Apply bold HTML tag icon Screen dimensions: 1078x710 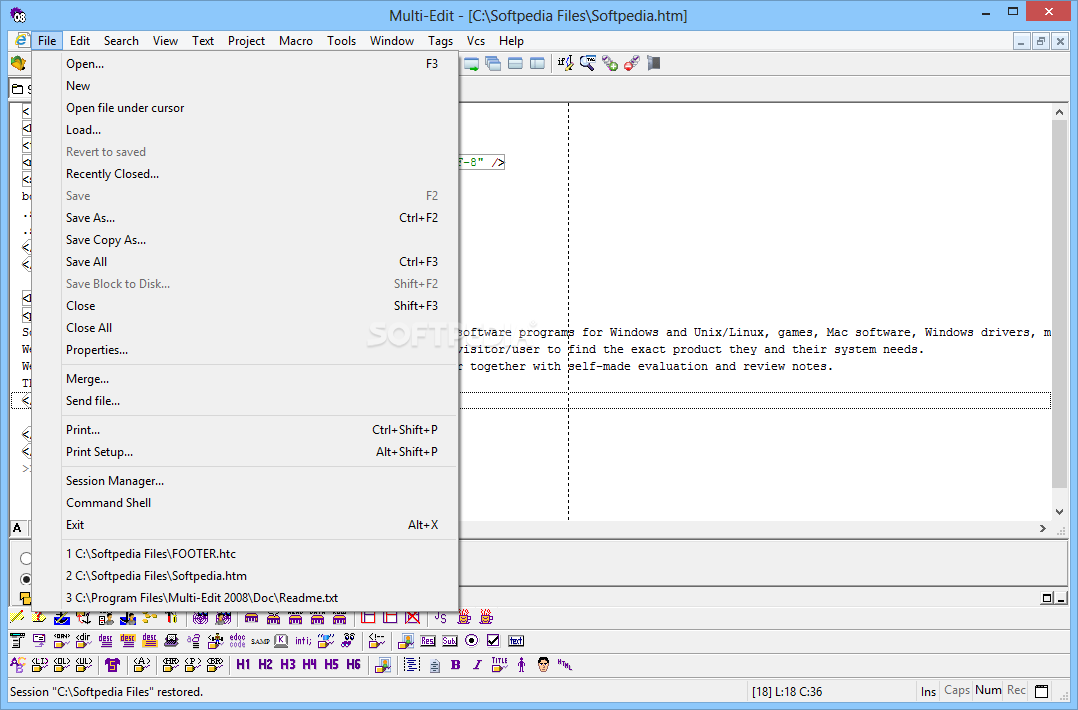point(455,665)
